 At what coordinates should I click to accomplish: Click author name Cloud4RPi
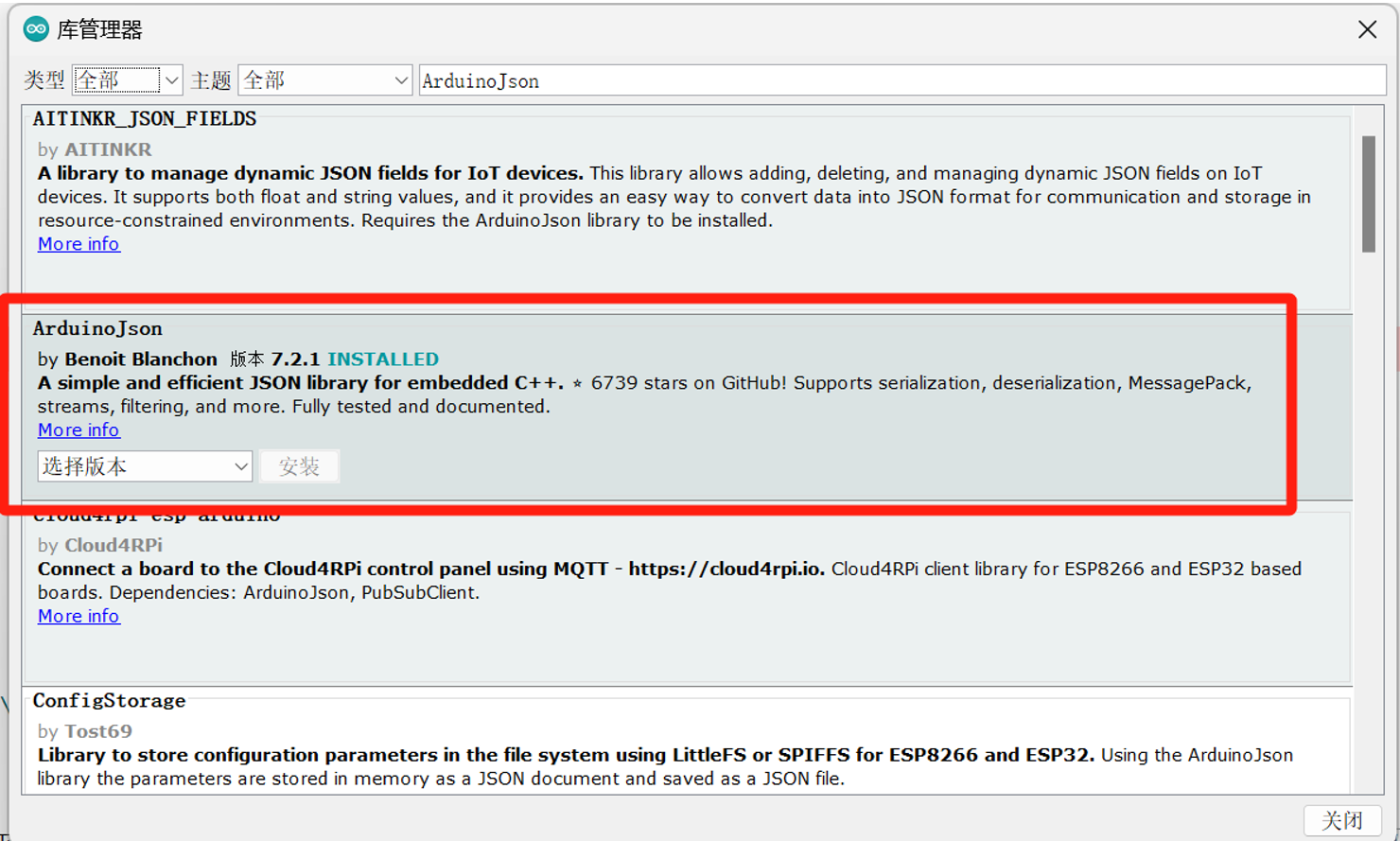coord(114,546)
